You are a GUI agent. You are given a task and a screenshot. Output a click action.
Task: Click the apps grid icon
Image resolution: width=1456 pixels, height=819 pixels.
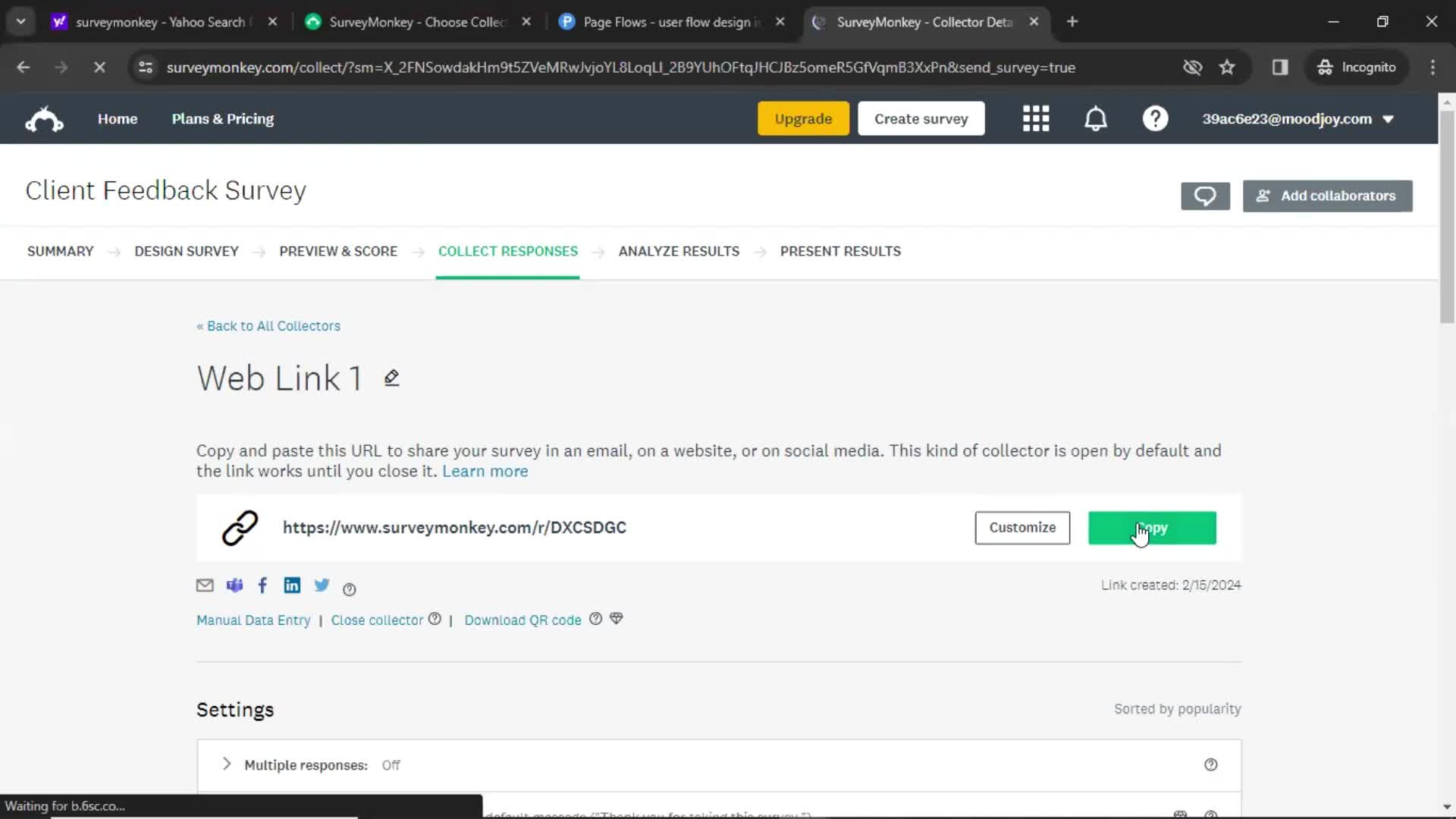(1036, 118)
